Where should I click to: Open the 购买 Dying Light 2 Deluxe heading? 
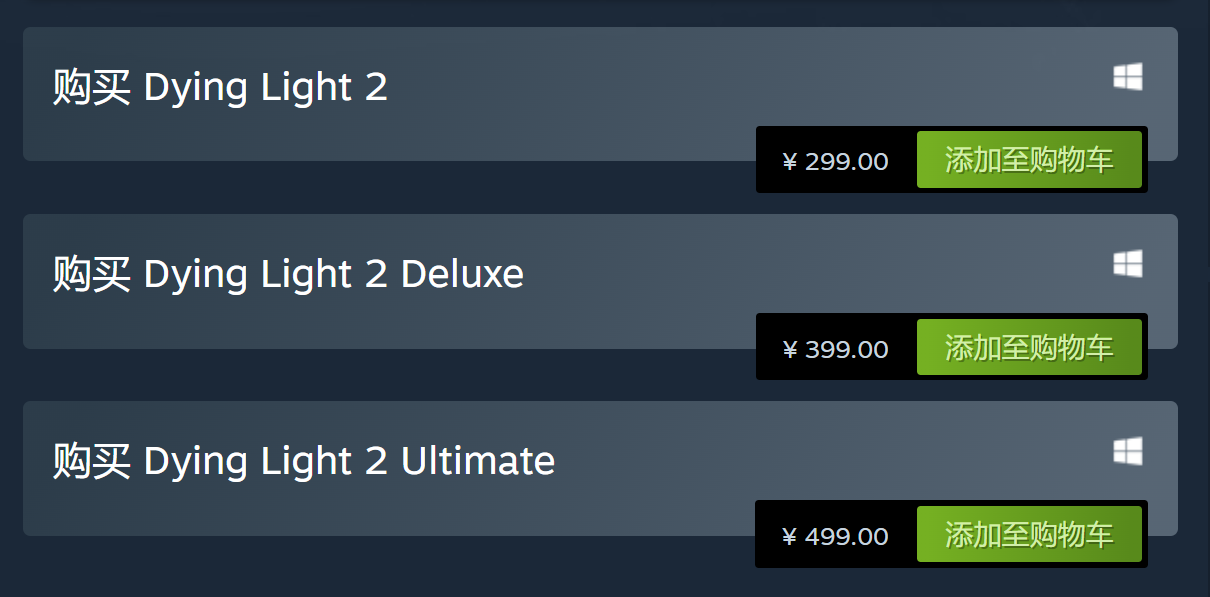(288, 275)
